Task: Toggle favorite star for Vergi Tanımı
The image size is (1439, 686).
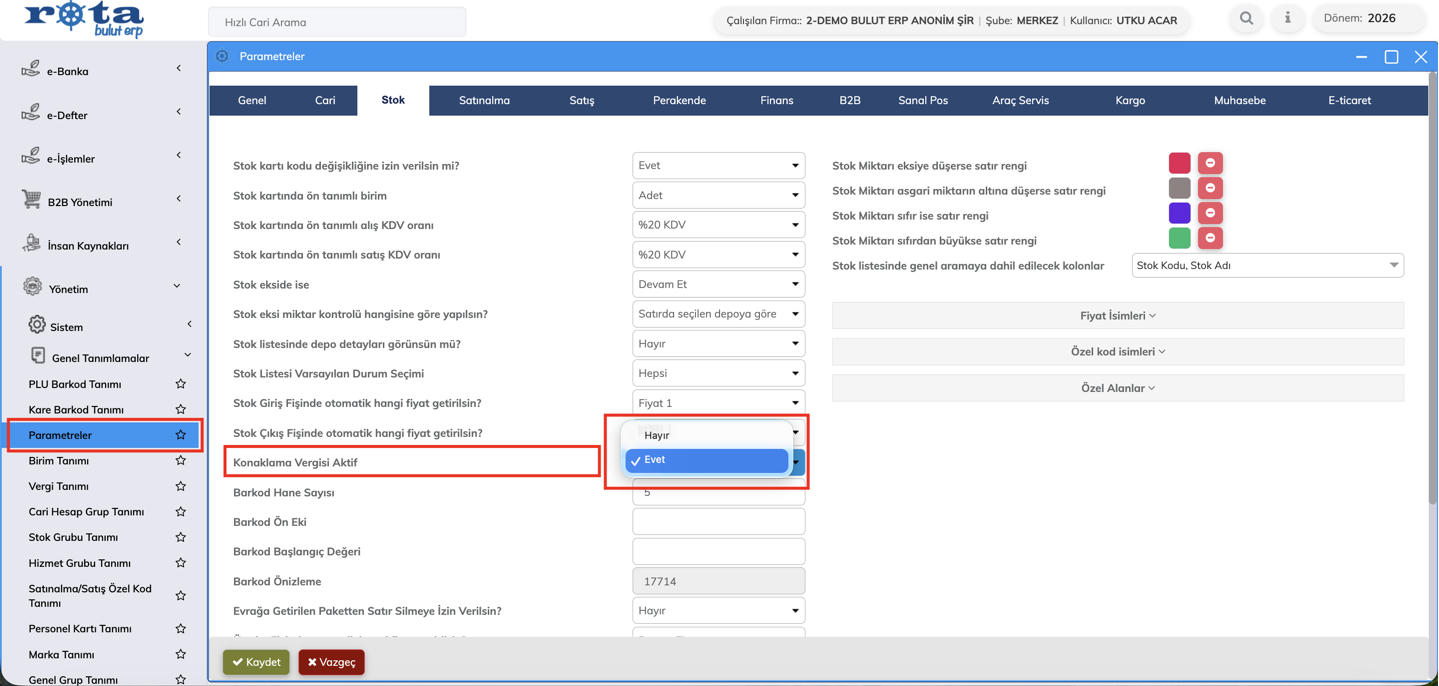Action: coord(181,486)
